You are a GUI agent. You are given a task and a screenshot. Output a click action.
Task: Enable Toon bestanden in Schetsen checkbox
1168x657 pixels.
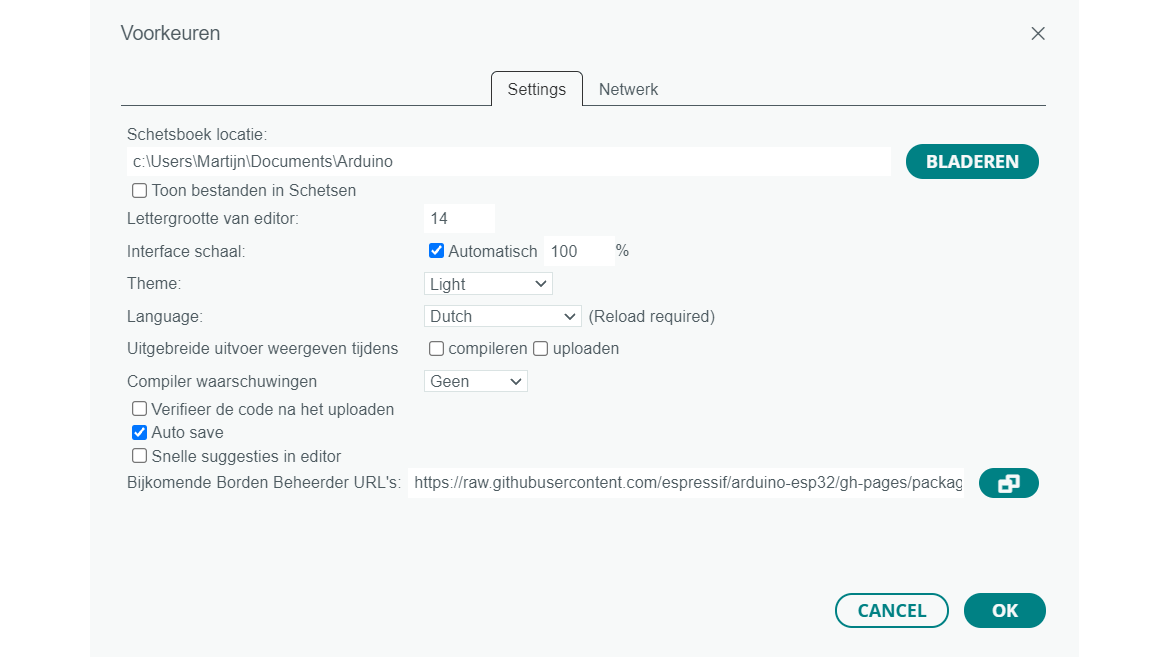140,190
